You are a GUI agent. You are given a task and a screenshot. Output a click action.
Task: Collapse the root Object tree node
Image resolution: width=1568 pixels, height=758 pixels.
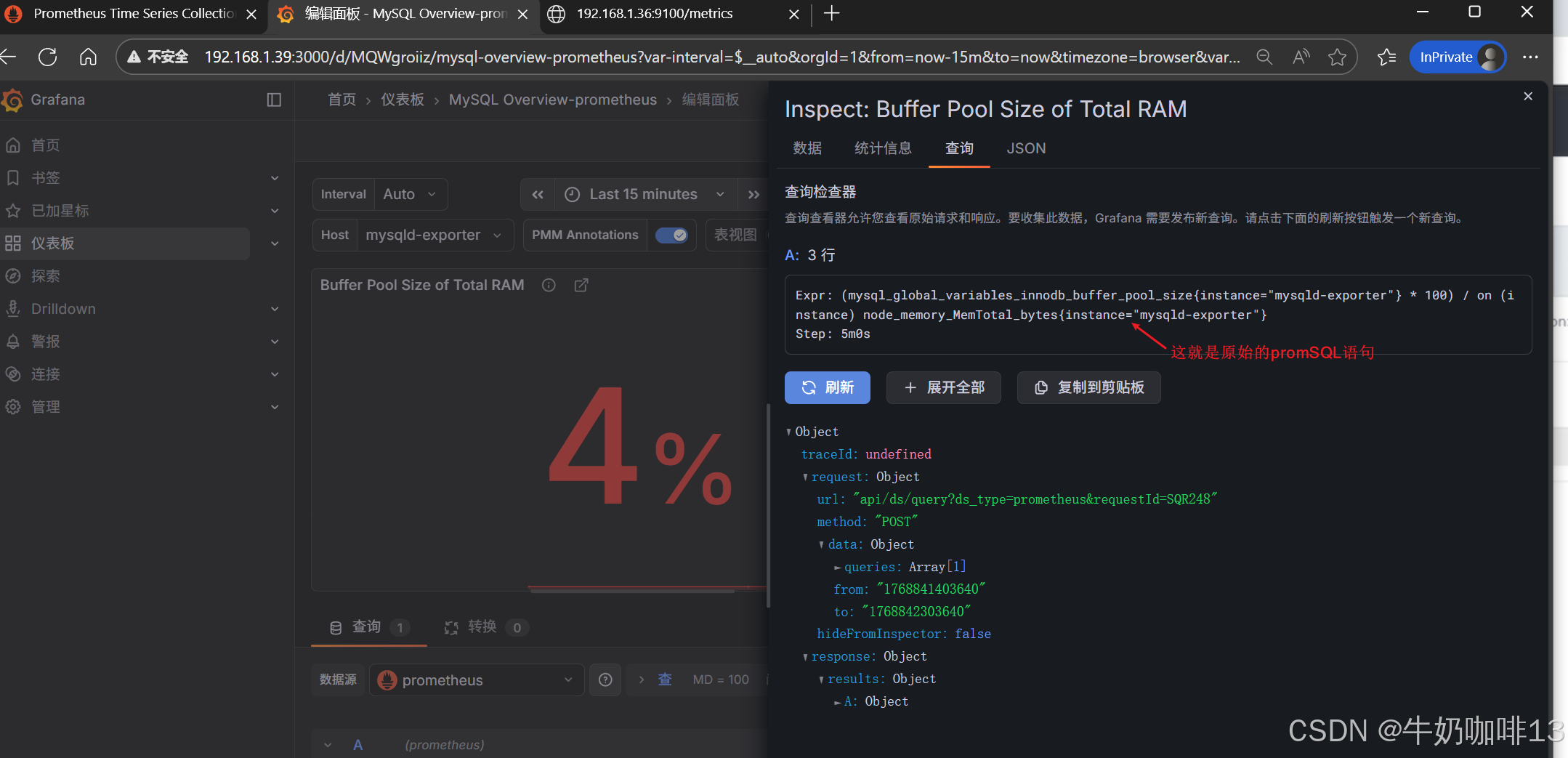point(789,432)
